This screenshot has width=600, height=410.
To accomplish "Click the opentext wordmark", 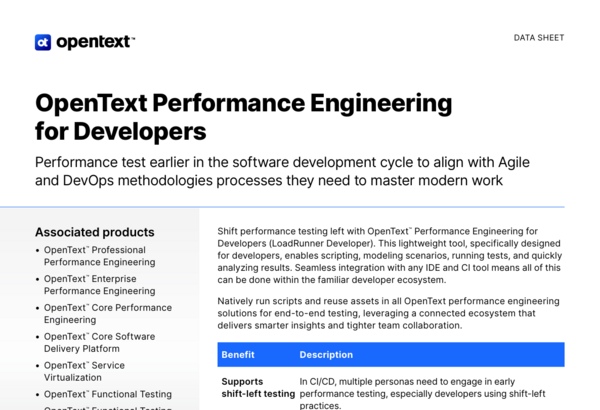I will pyautogui.click(x=95, y=42).
